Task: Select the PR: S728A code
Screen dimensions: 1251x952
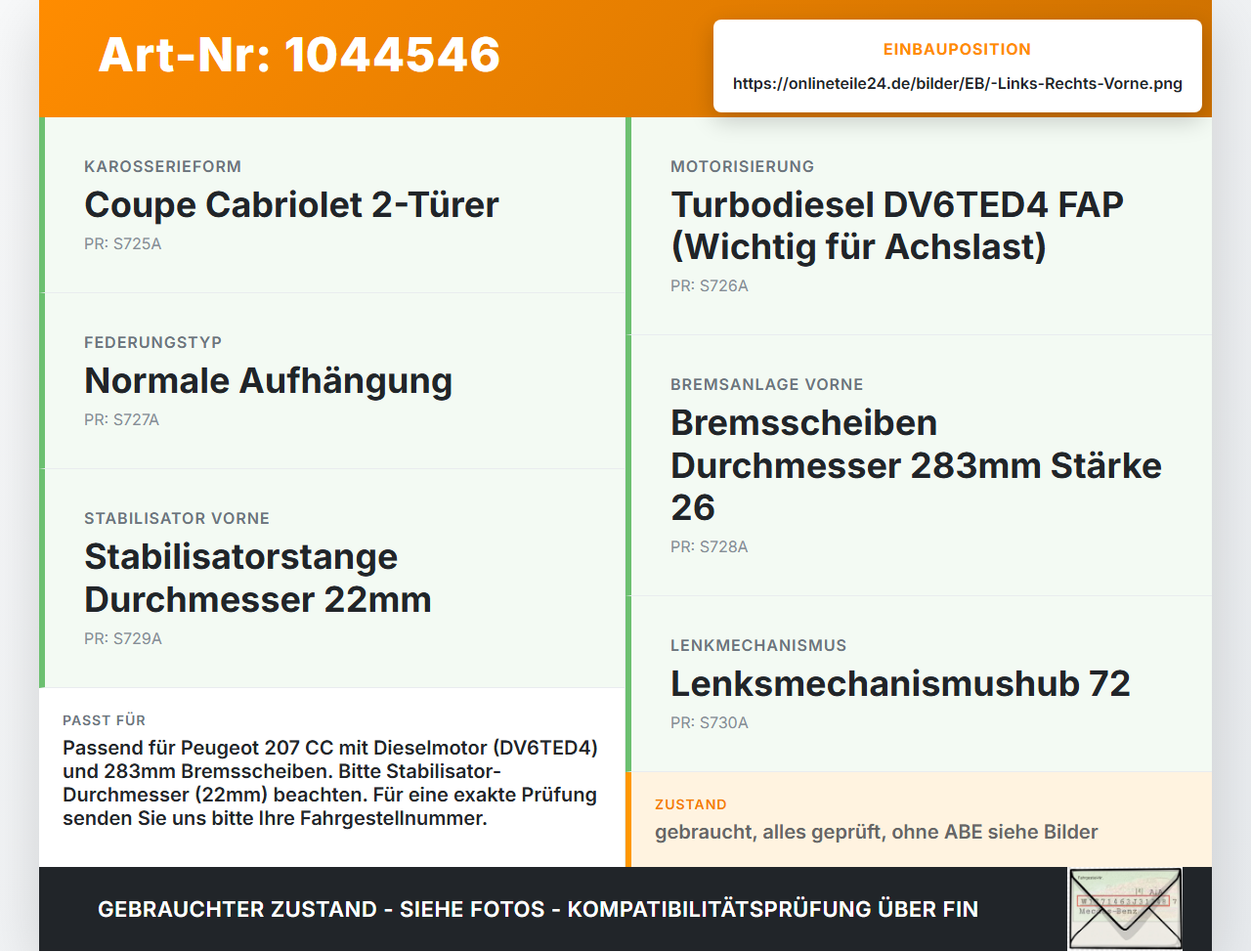Action: (x=709, y=546)
